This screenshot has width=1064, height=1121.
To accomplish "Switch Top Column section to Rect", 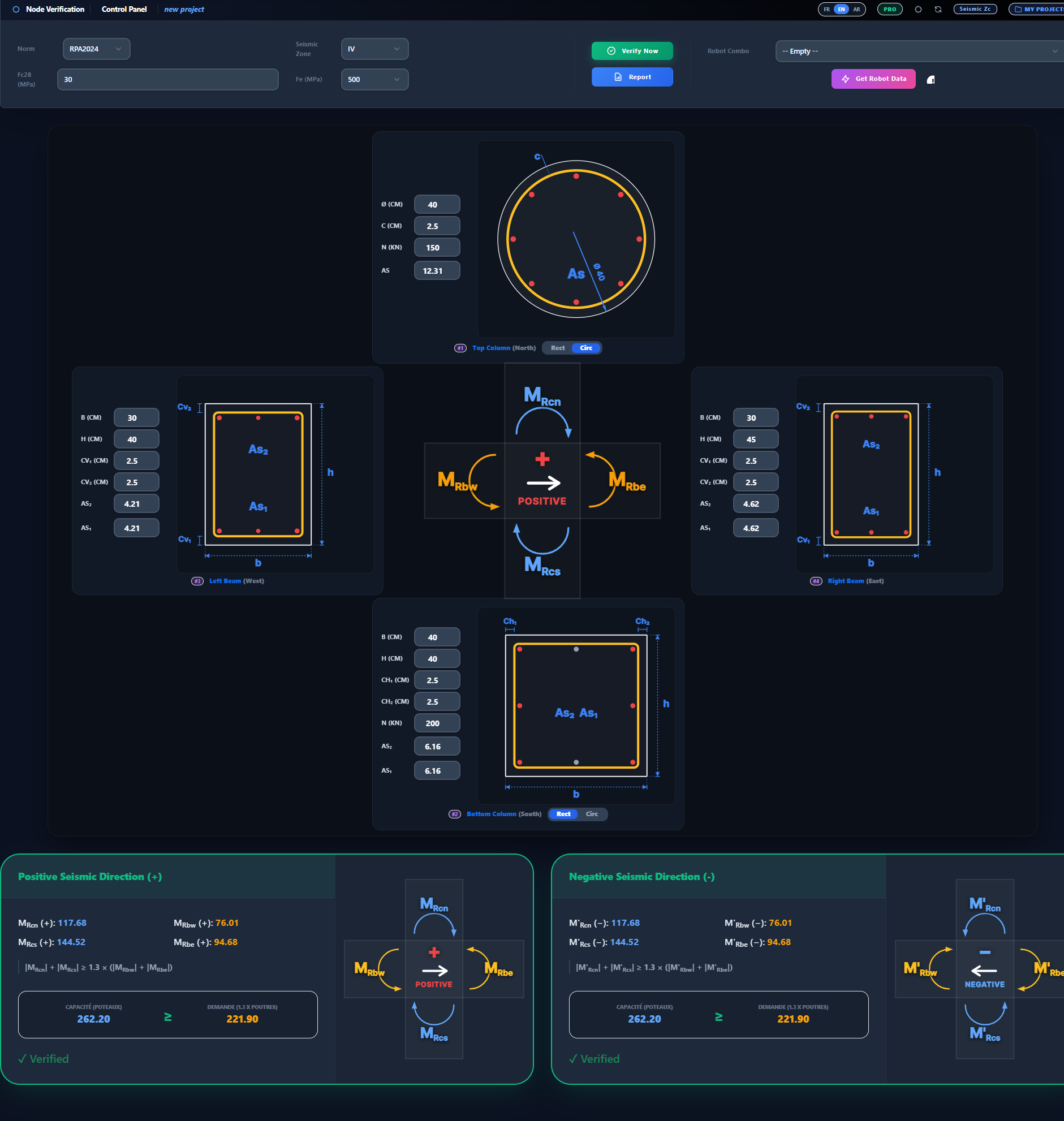I will pos(557,348).
